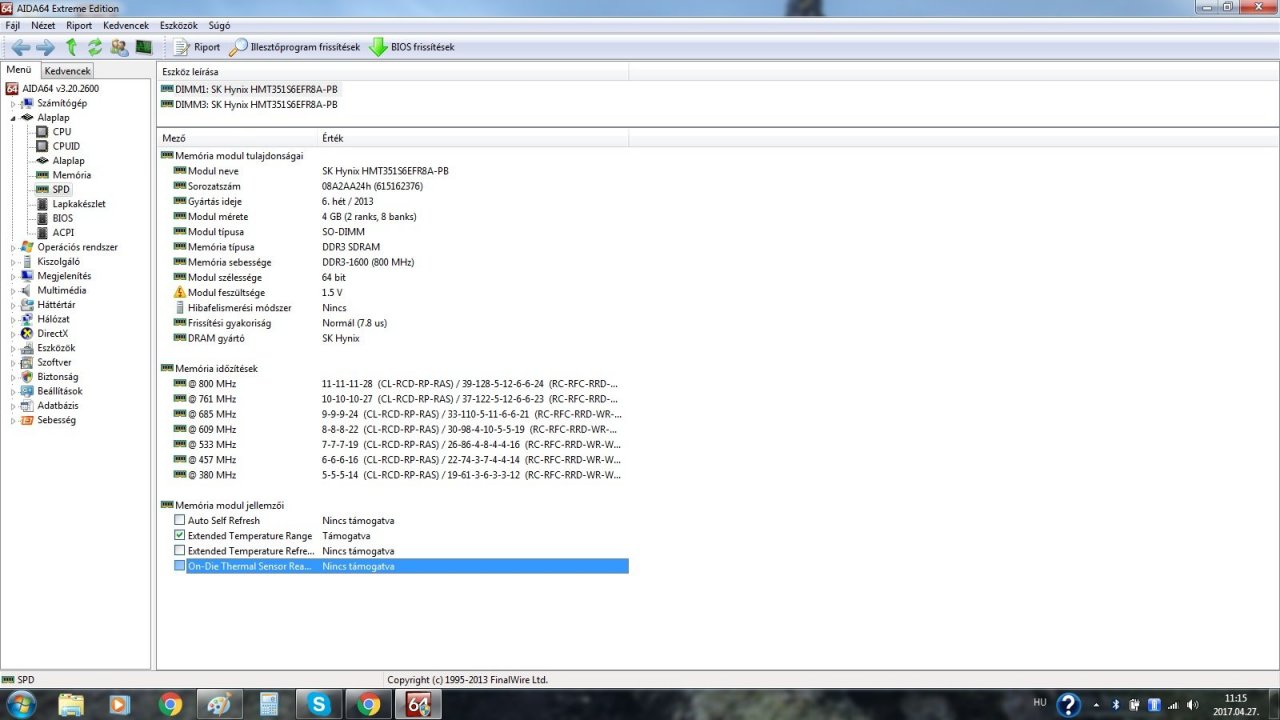Toggle Auto Self Refresh checkbox
The width and height of the screenshot is (1280, 720).
click(180, 521)
